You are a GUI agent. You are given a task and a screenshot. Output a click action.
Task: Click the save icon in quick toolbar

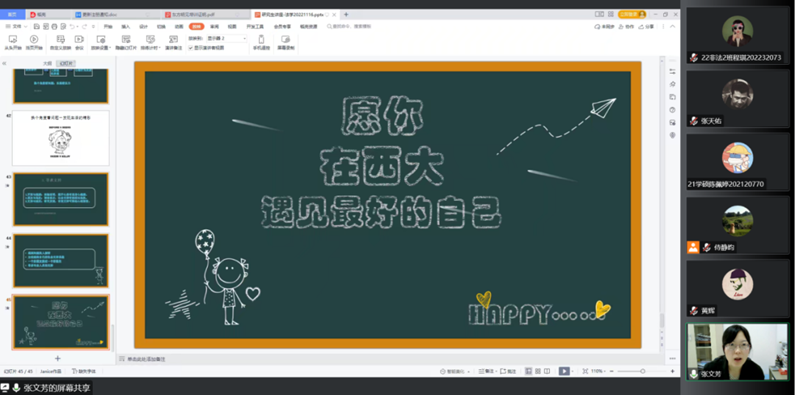click(37, 26)
